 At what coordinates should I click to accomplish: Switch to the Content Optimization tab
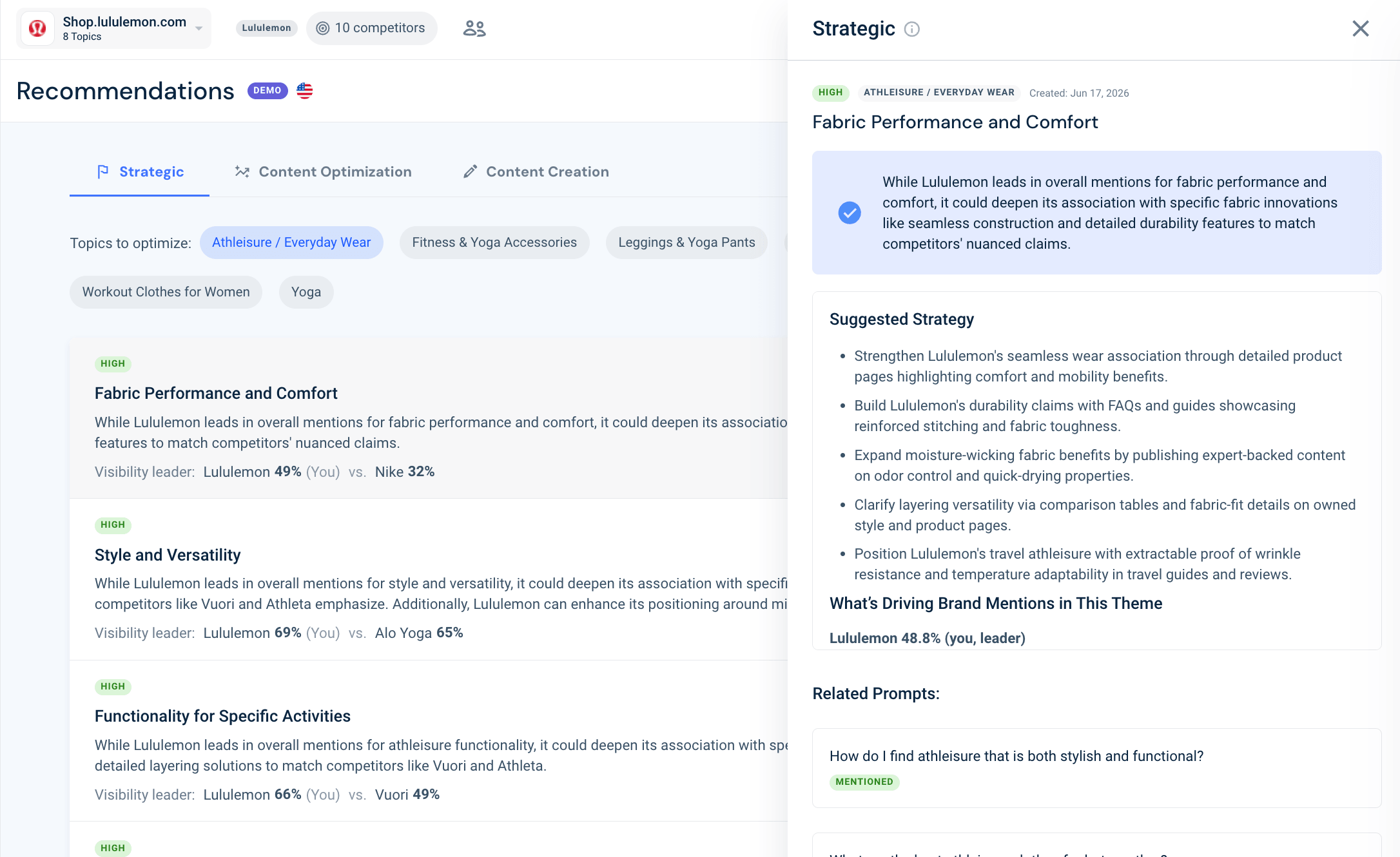pyautogui.click(x=323, y=172)
